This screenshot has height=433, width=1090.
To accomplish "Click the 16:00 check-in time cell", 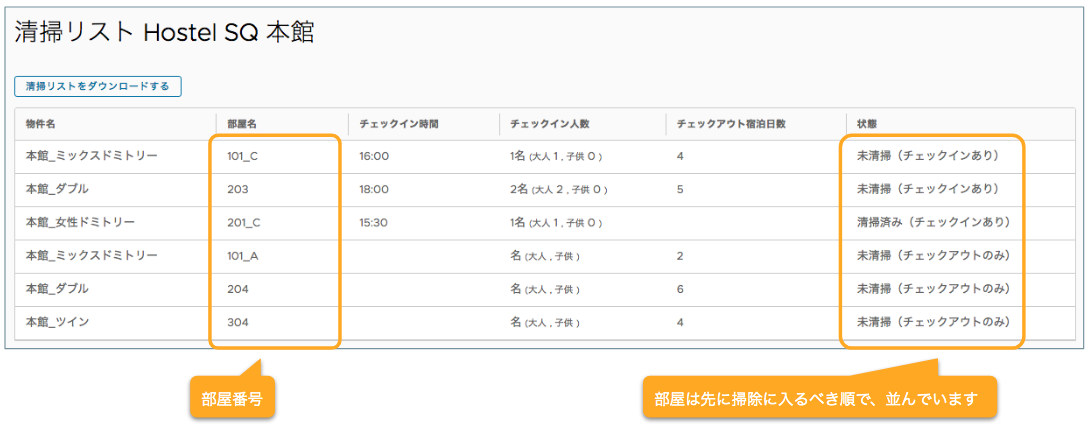I will coord(374,156).
